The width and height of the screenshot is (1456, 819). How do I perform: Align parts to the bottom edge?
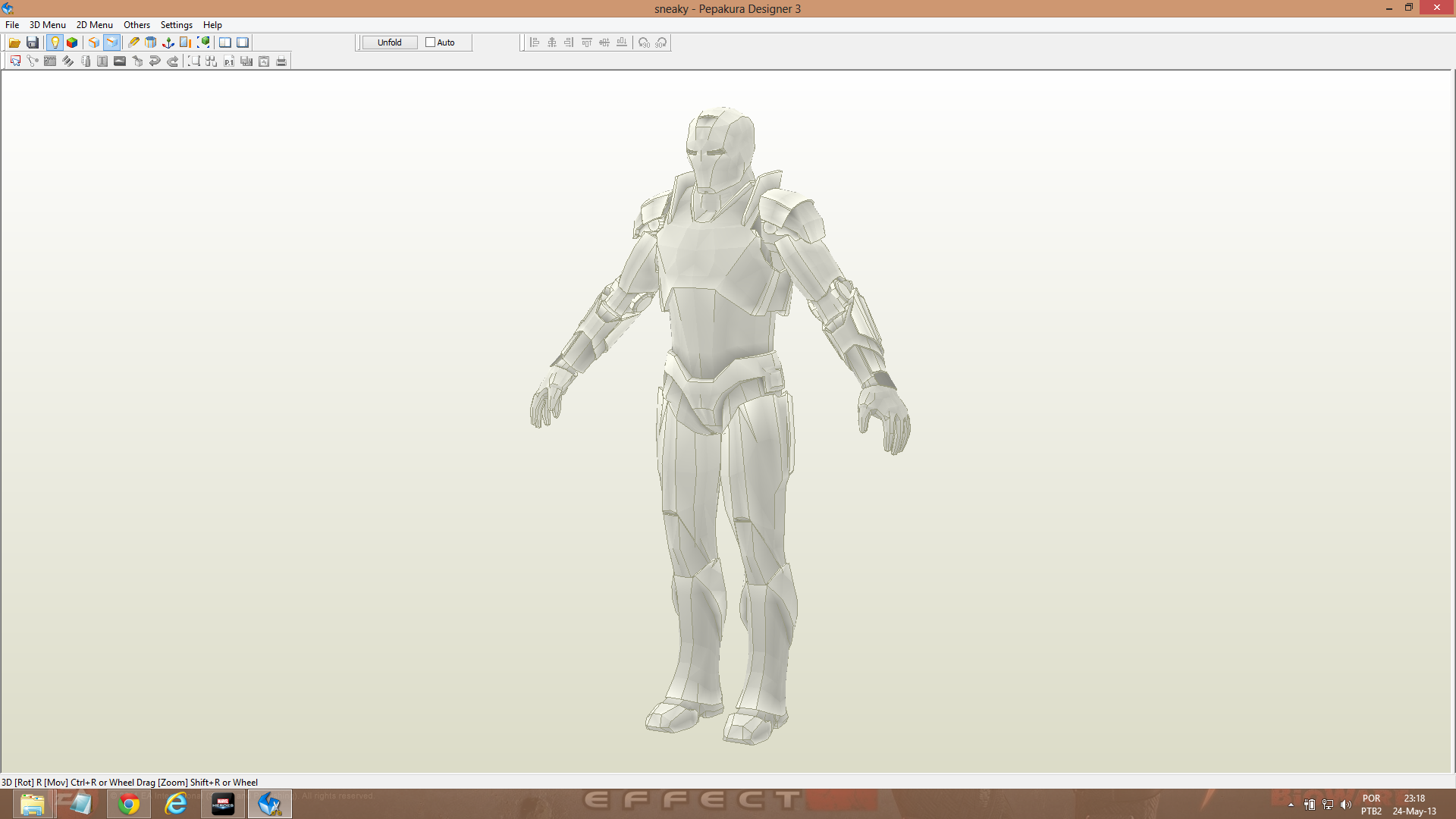click(622, 42)
